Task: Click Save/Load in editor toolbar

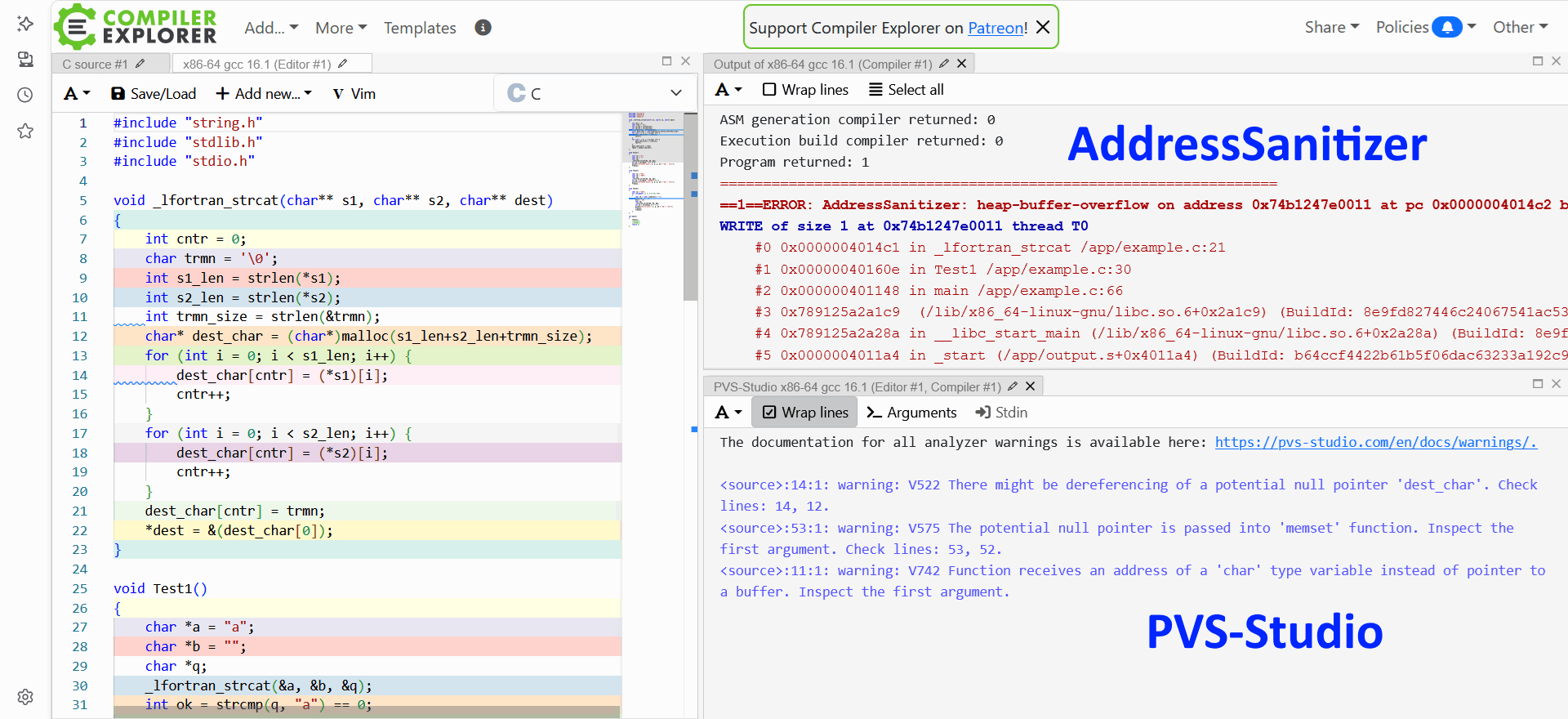Action: click(154, 94)
